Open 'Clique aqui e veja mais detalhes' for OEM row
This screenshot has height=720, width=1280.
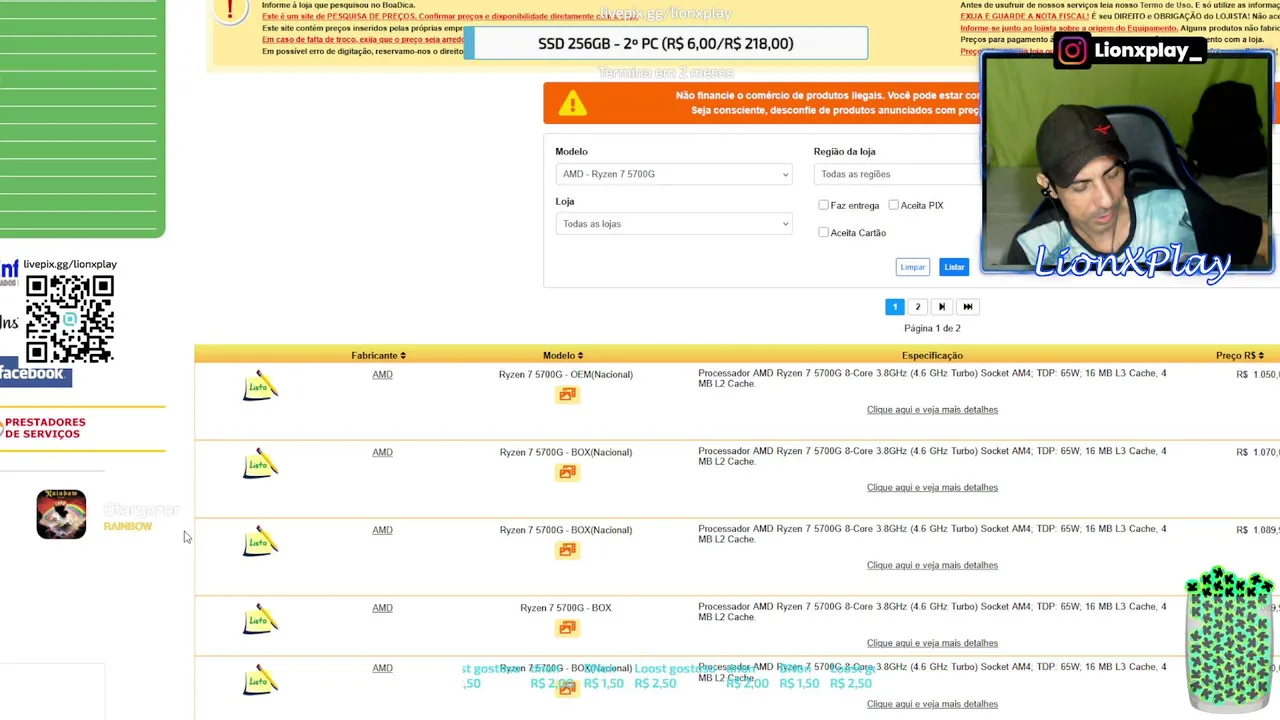click(x=932, y=410)
